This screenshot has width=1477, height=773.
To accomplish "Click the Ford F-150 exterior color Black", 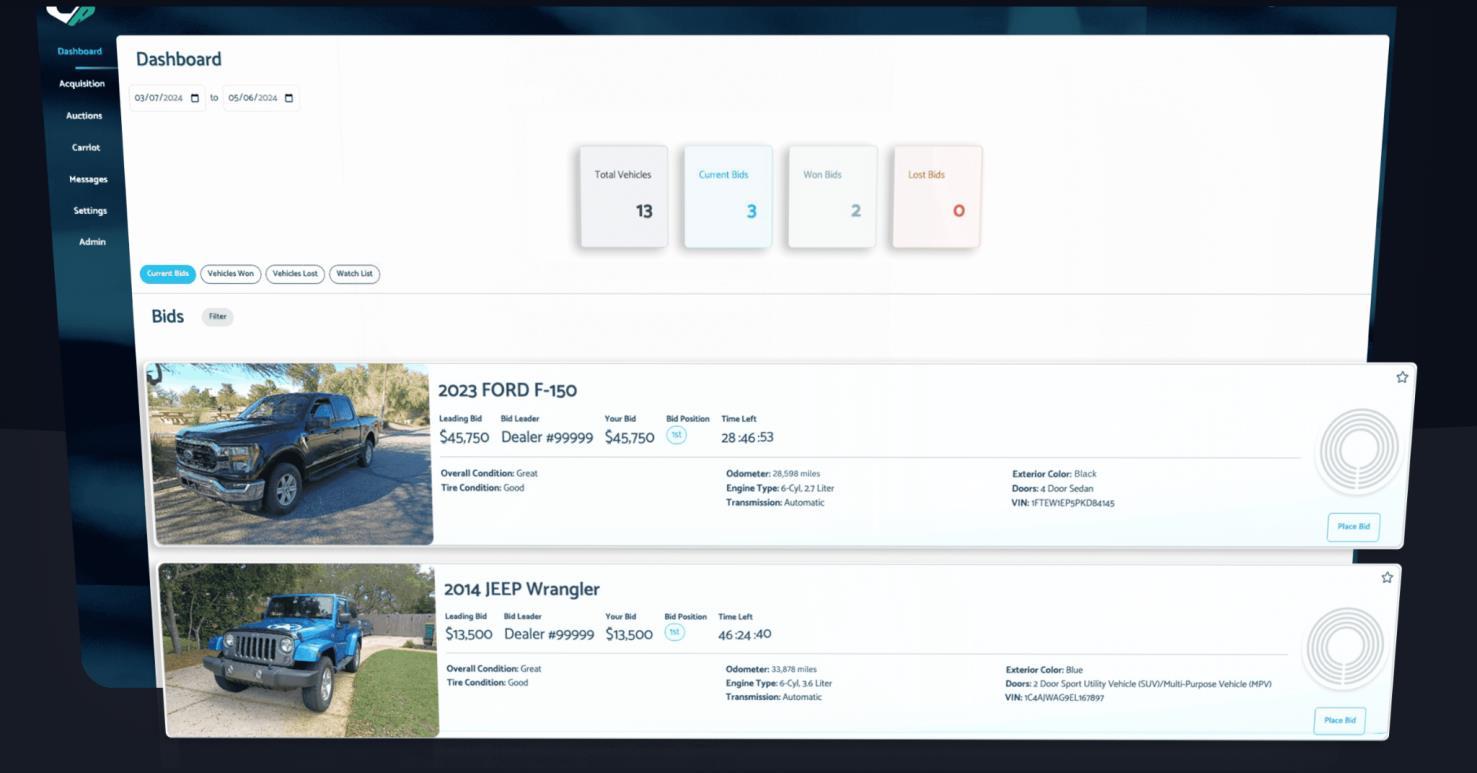I will pos(1085,474).
